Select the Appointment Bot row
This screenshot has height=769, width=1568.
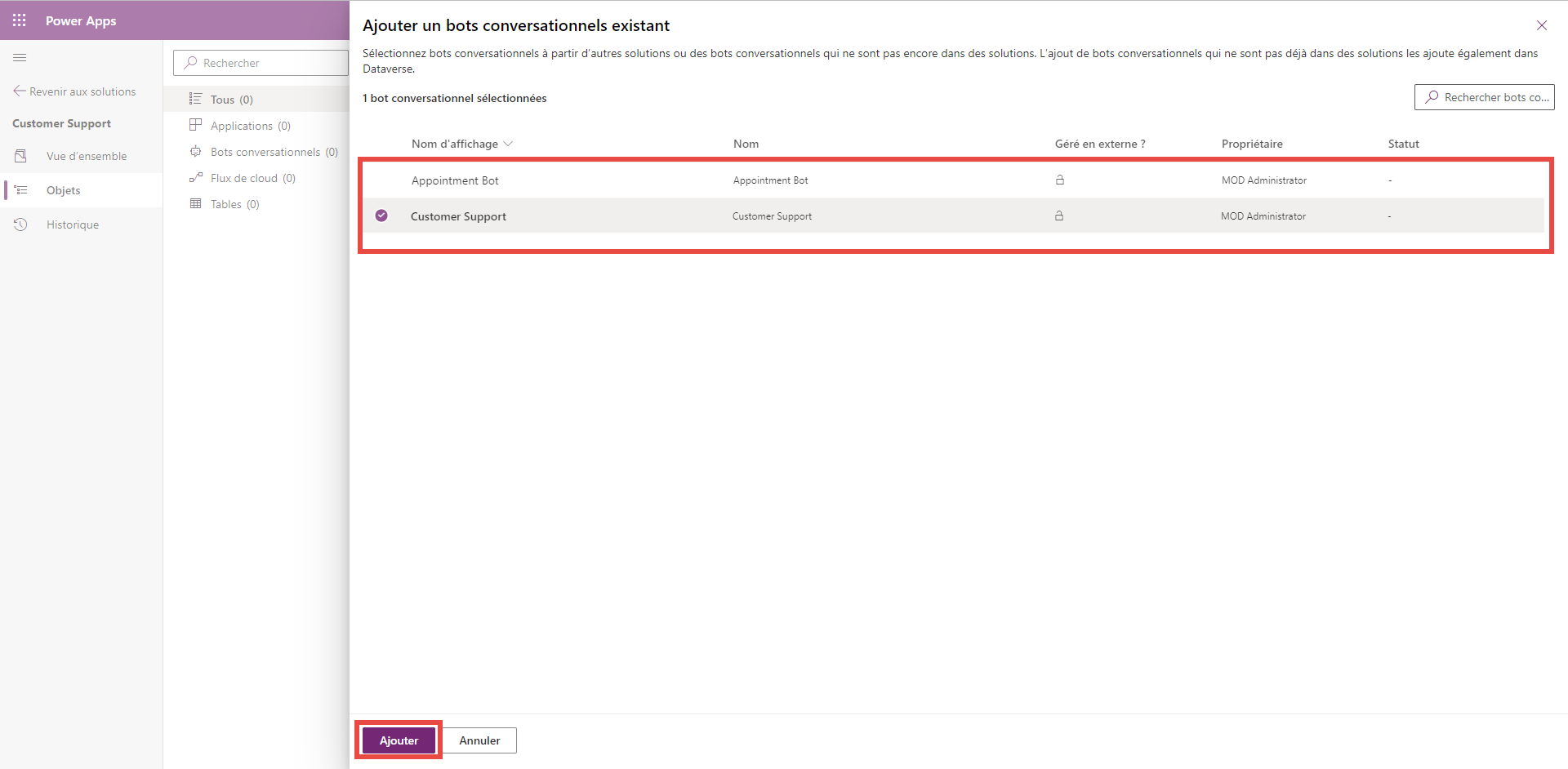tap(954, 180)
